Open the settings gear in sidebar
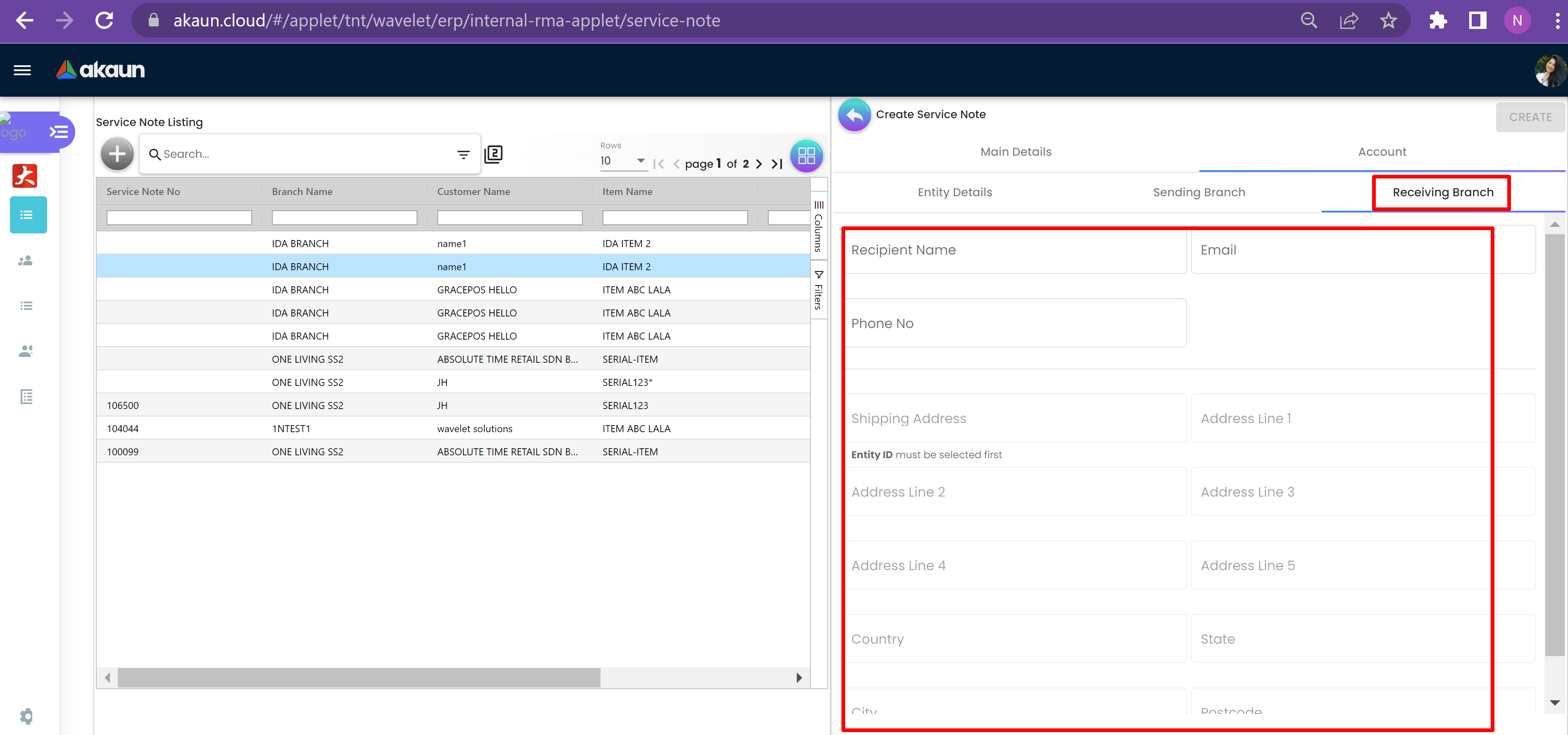 click(26, 716)
